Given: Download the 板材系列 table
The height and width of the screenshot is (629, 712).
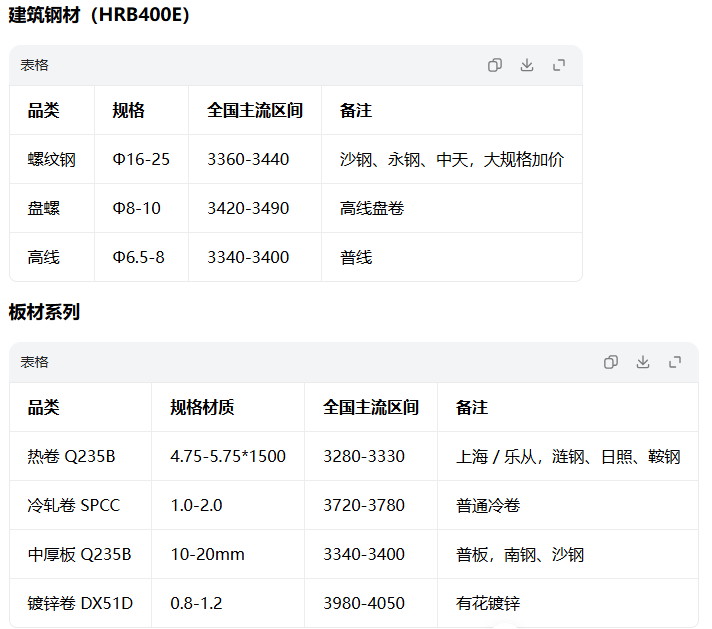Looking at the screenshot, I should 643,362.
